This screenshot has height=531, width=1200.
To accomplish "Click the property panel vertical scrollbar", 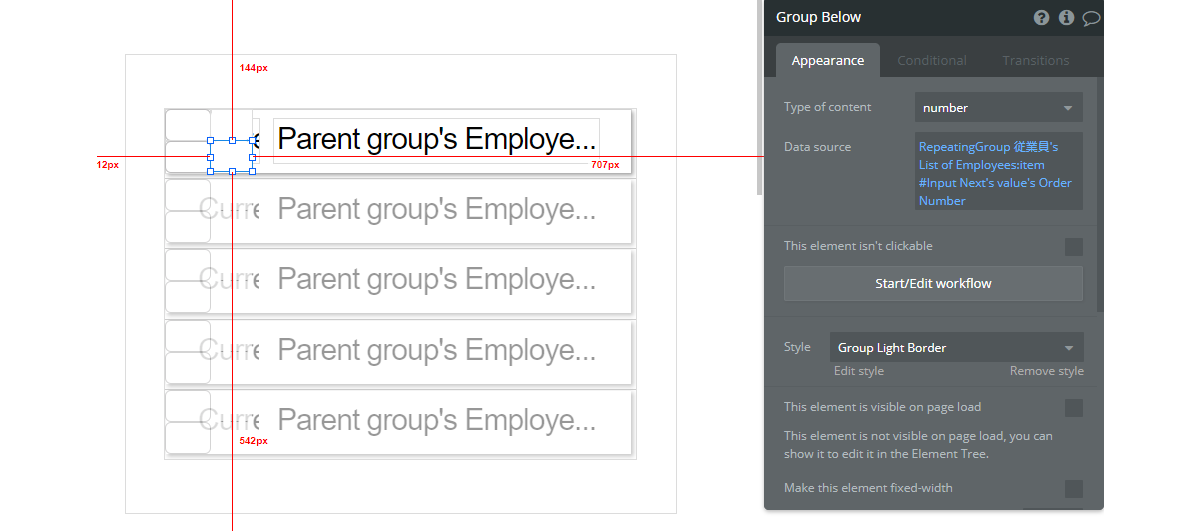I will click(x=1100, y=195).
